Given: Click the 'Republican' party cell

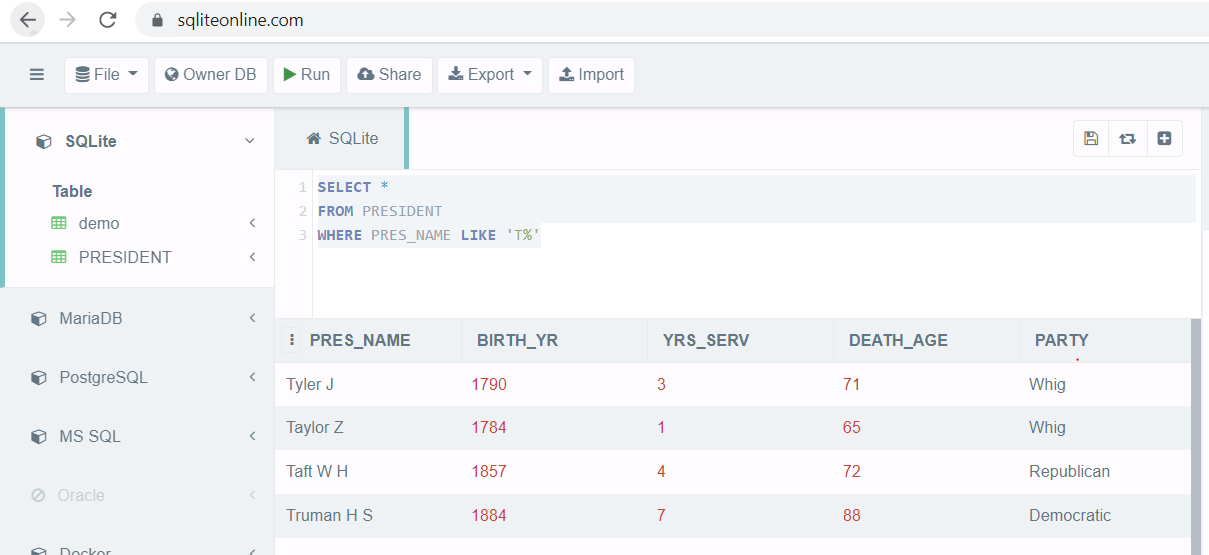Looking at the screenshot, I should 1069,471.
